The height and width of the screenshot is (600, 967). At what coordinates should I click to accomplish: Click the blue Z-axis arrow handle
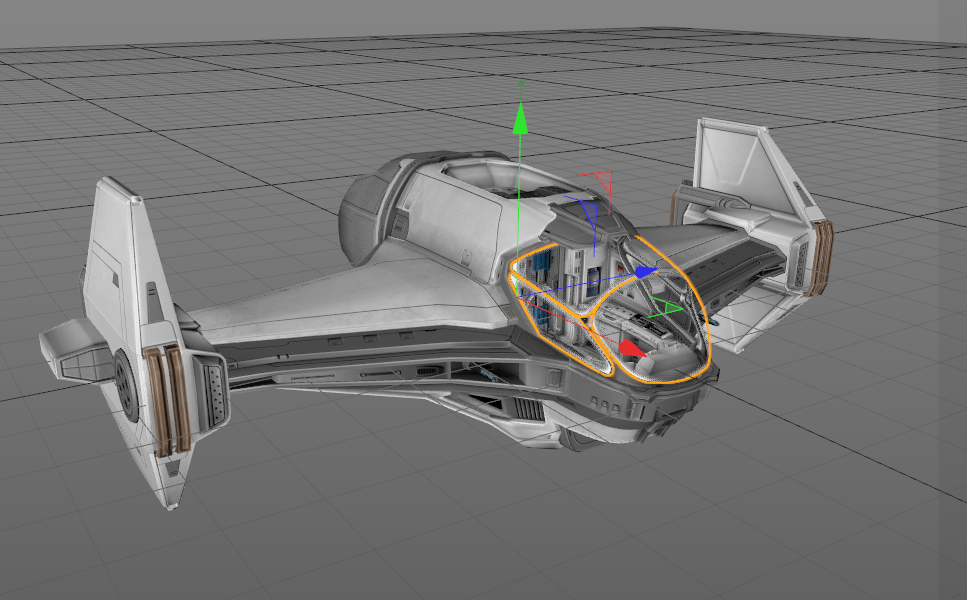tap(645, 271)
